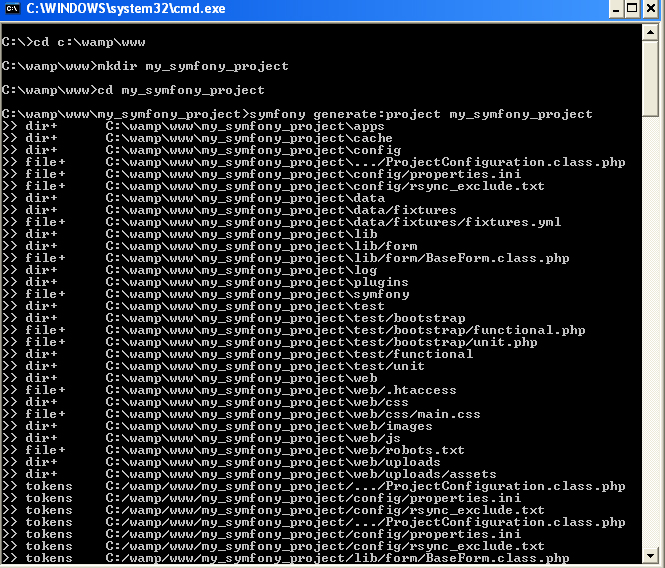Click the file+ fixtures.yml line
The width and height of the screenshot is (665, 568).
coord(282,222)
